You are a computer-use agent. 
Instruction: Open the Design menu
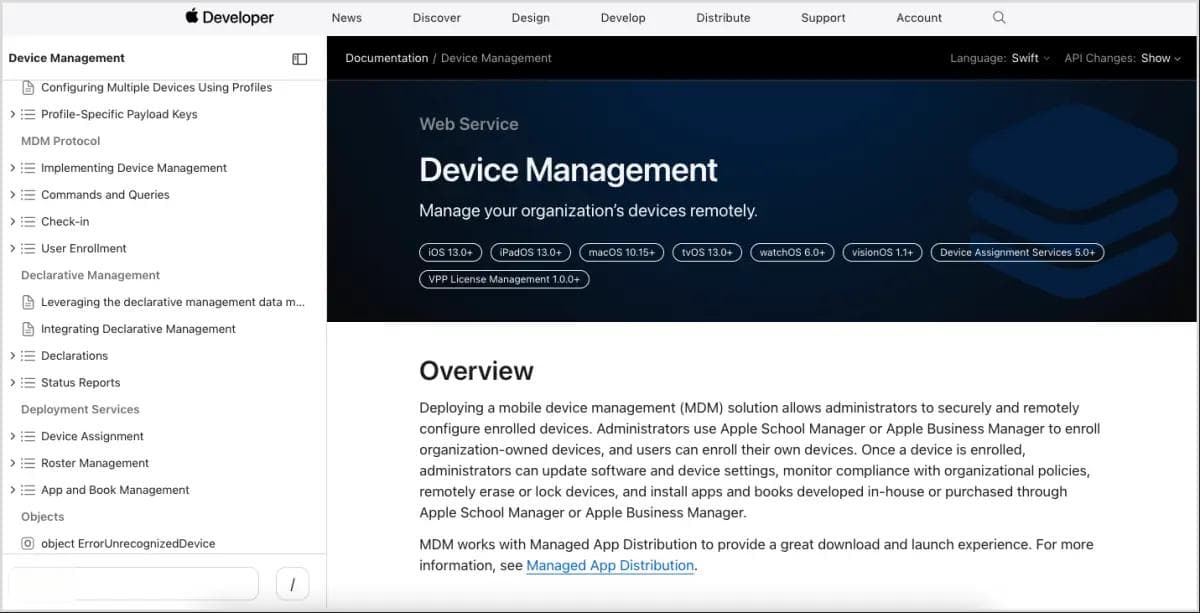pyautogui.click(x=531, y=18)
